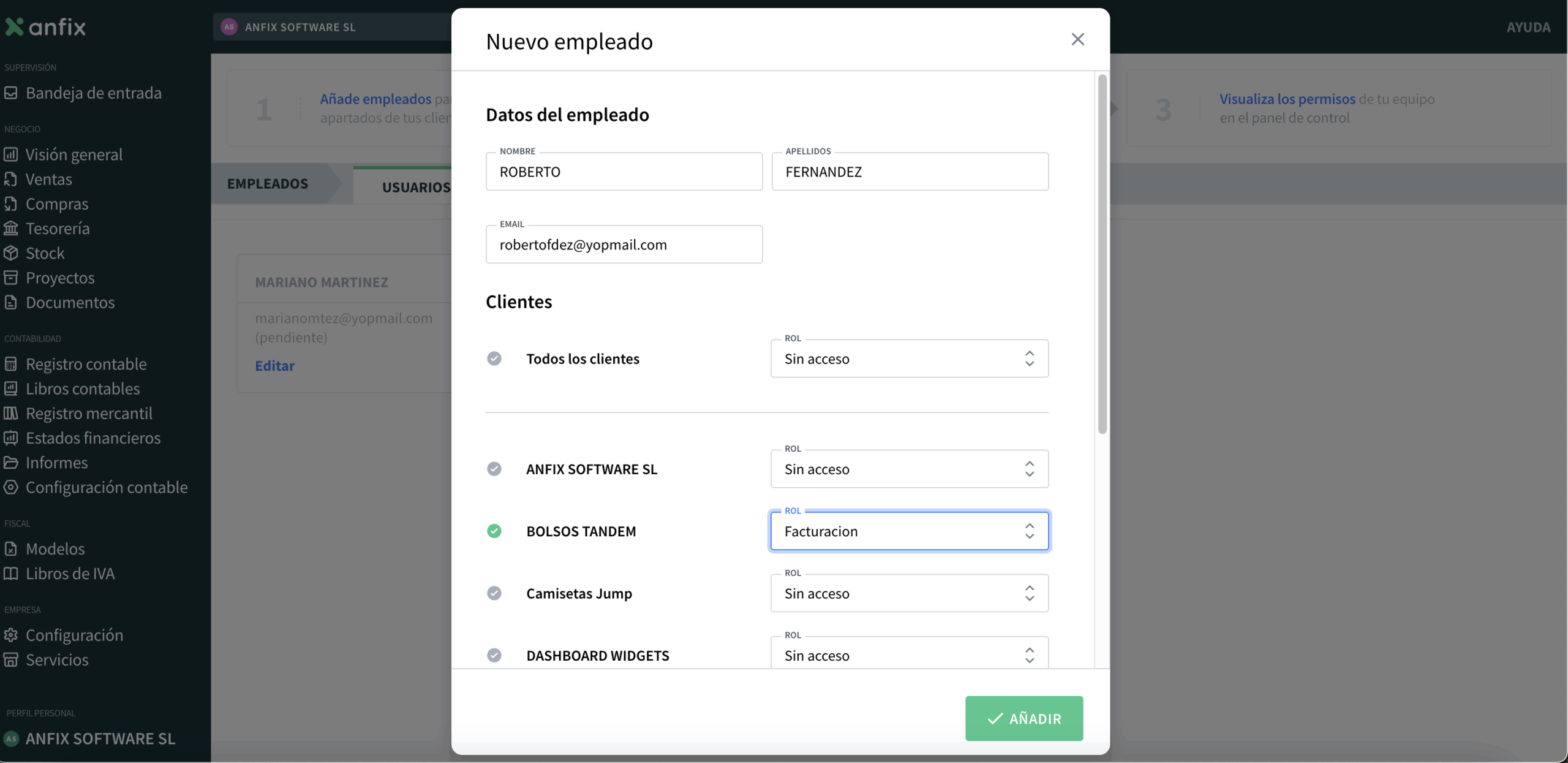Open role dropdown for ANFIX SOFTWARE SL

909,469
